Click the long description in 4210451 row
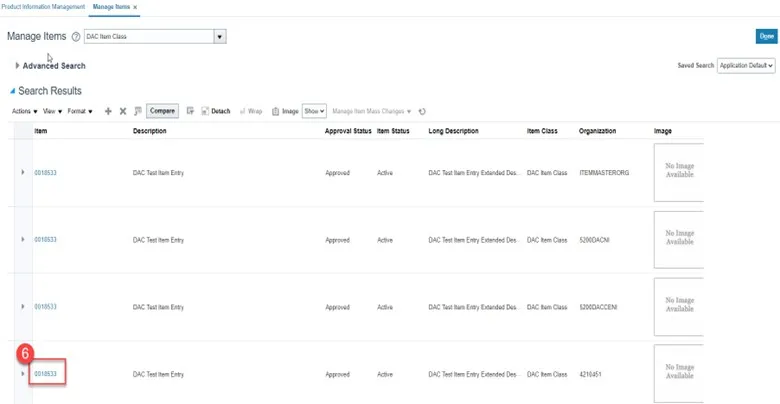The height and width of the screenshot is (404, 780). pyautogui.click(x=474, y=374)
